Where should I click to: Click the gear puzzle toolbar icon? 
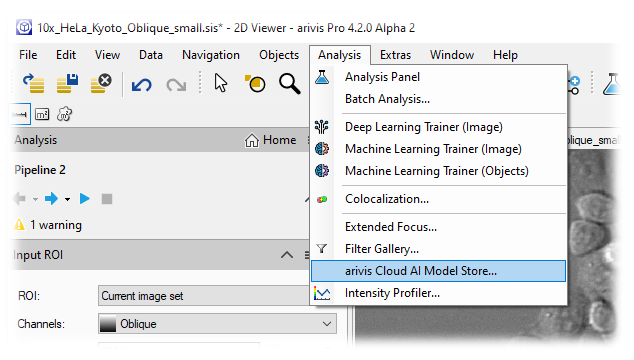click(x=64, y=114)
